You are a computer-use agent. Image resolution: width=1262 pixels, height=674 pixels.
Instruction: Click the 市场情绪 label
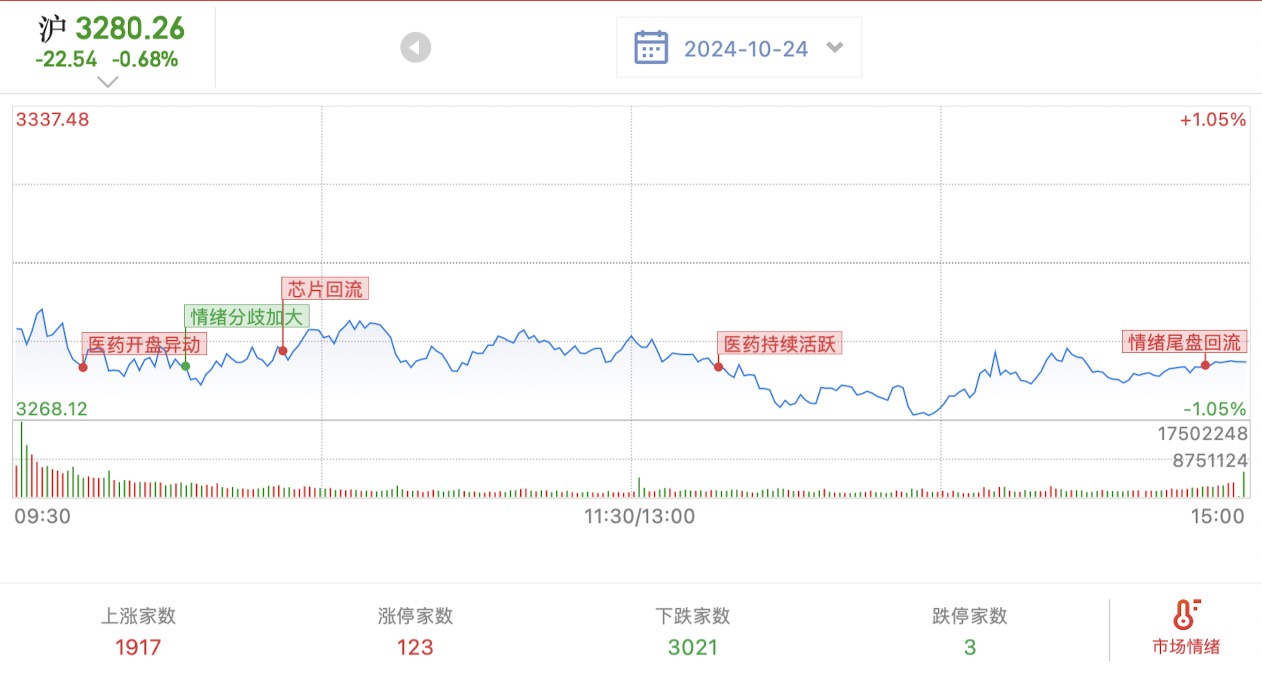pyautogui.click(x=1186, y=646)
